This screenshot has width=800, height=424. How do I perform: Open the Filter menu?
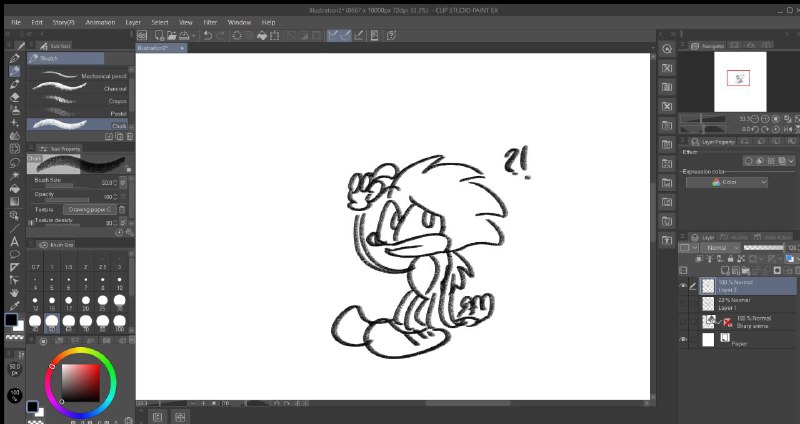[x=210, y=22]
